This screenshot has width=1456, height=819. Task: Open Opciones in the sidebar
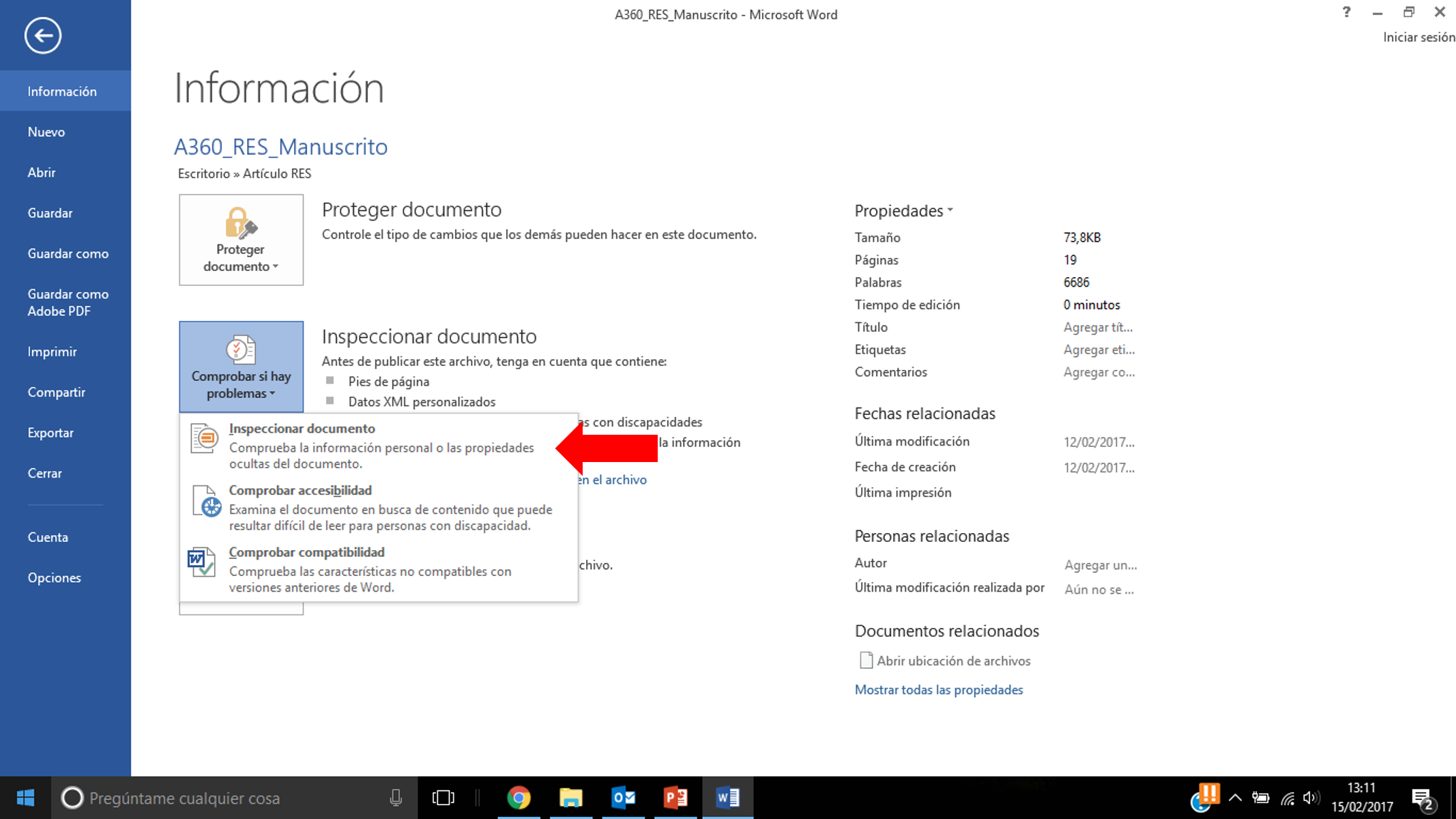click(65, 577)
